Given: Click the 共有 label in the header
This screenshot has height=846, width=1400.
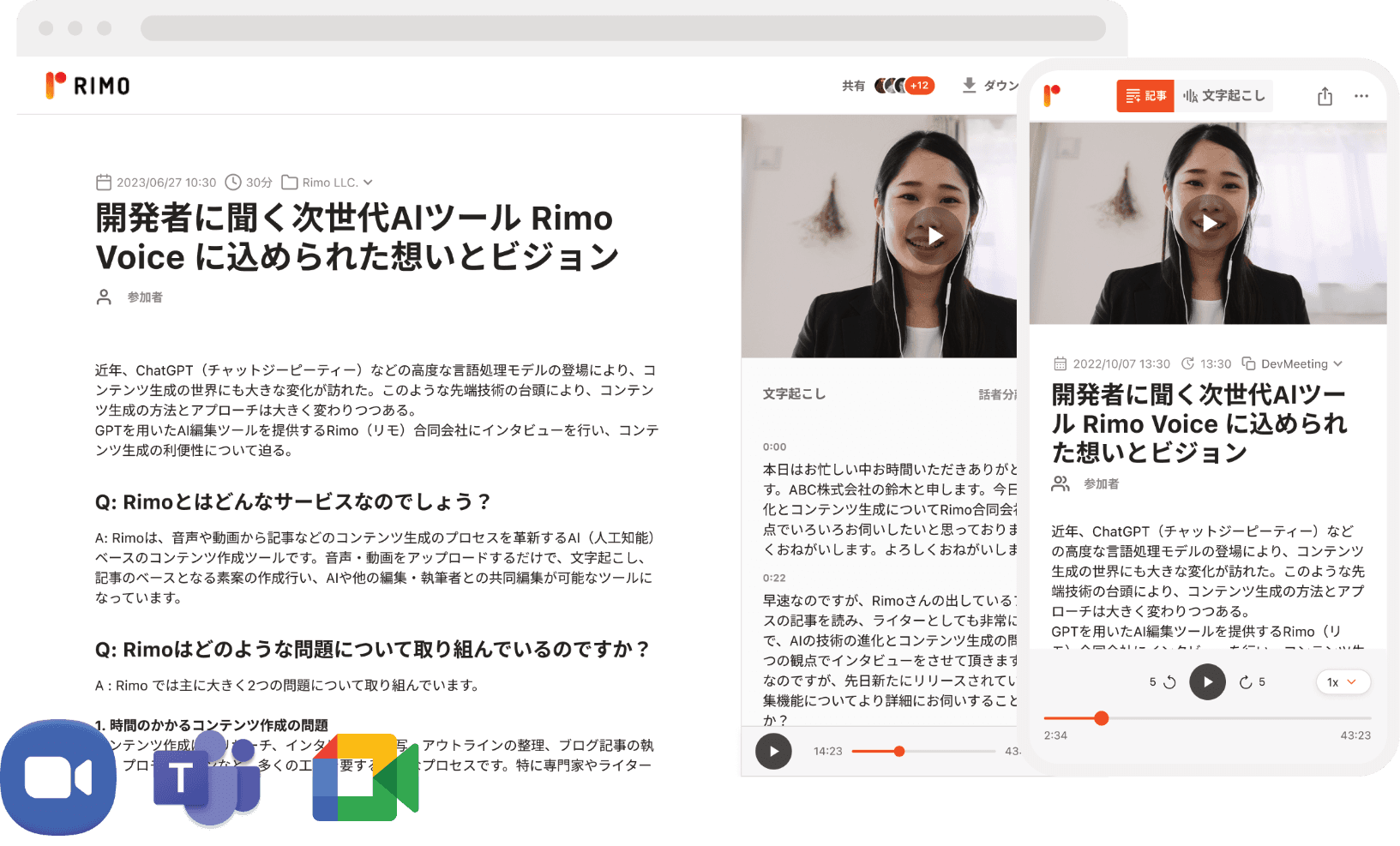Looking at the screenshot, I should pyautogui.click(x=853, y=86).
